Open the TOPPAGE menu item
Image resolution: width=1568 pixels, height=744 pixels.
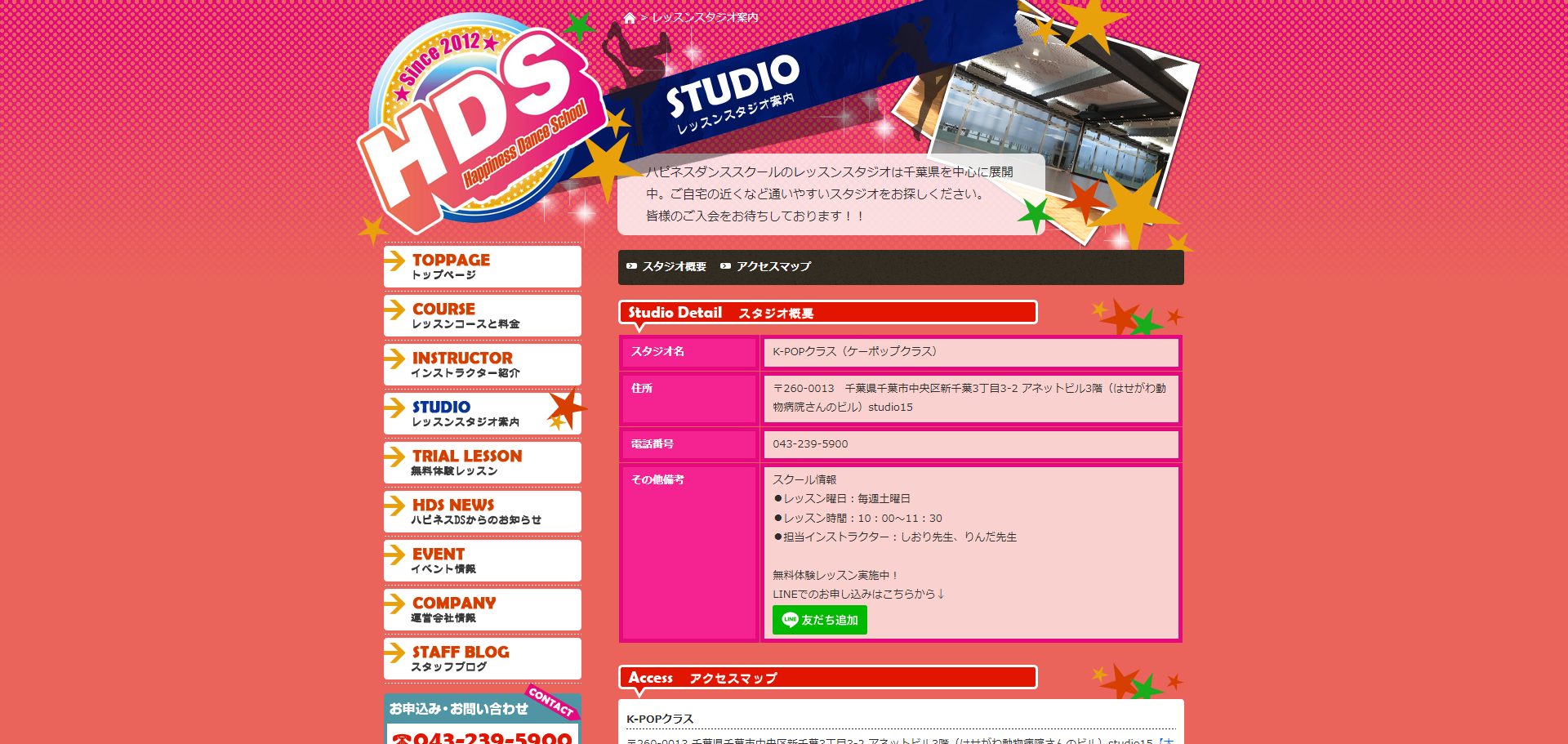pos(483,266)
